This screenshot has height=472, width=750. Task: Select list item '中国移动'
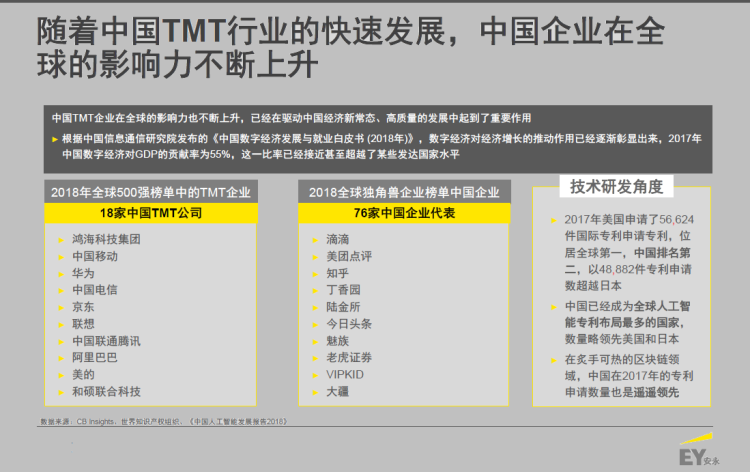[x=95, y=256]
